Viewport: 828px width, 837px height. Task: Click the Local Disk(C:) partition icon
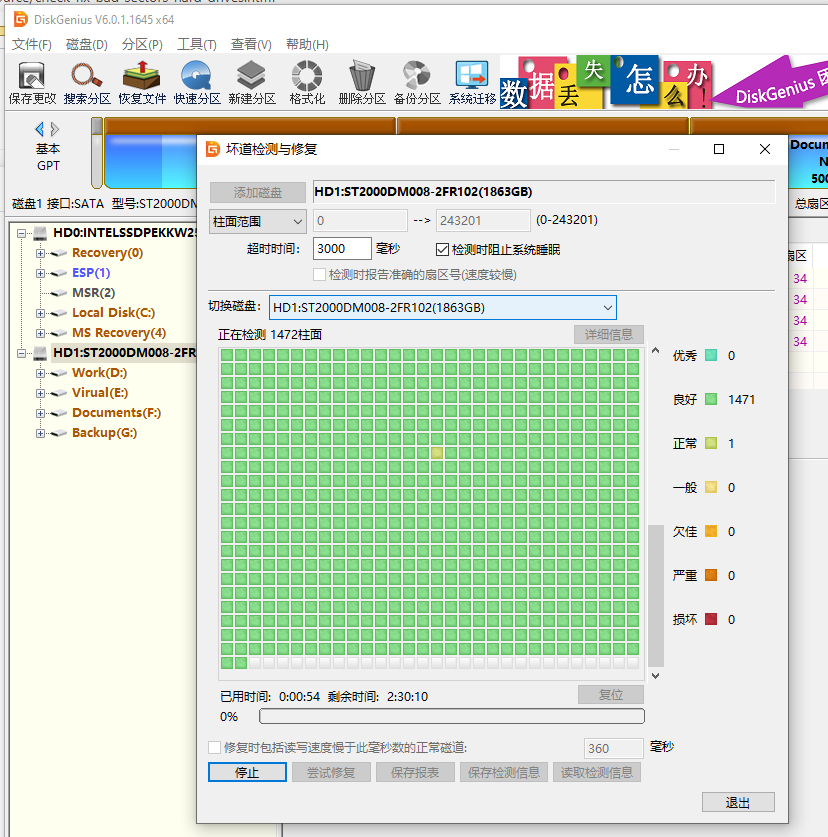click(x=59, y=313)
